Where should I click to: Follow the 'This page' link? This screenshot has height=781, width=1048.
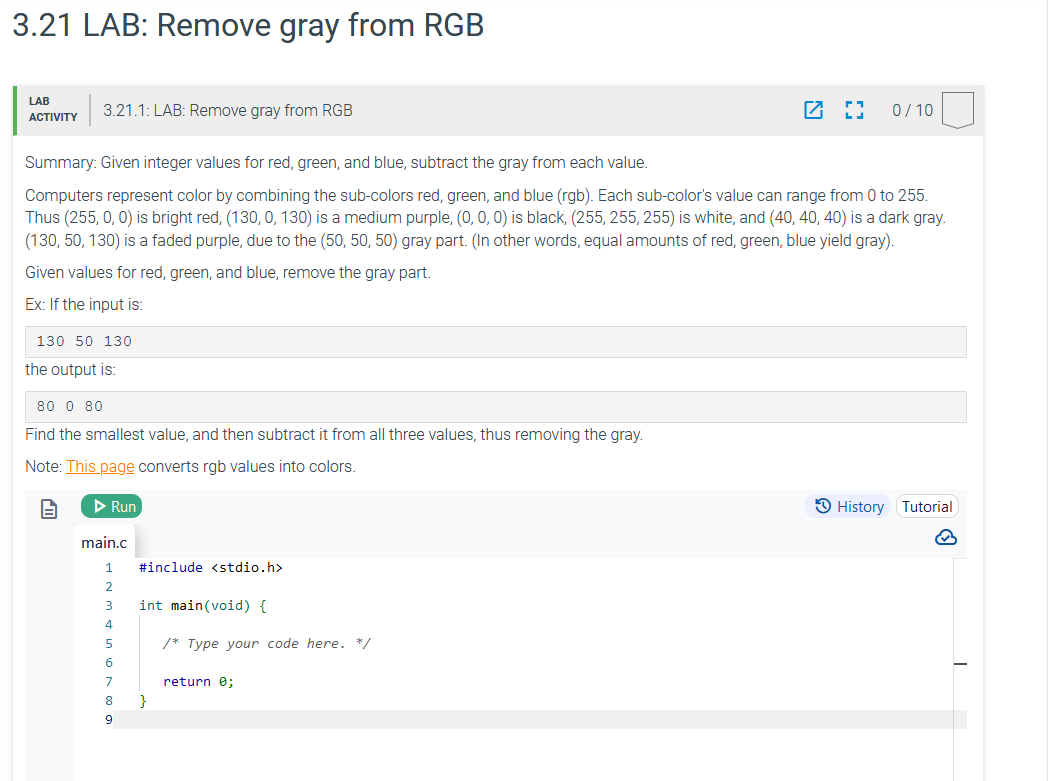[99, 466]
